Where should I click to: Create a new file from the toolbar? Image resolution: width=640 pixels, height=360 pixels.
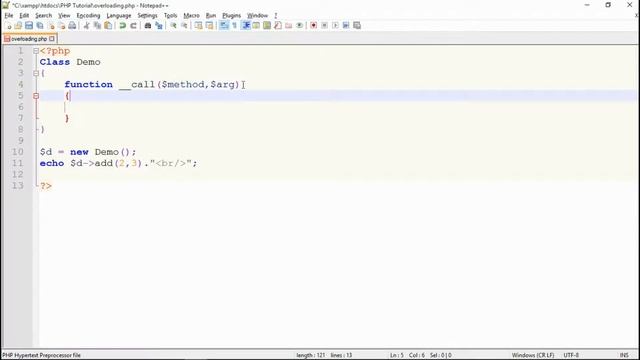9,25
